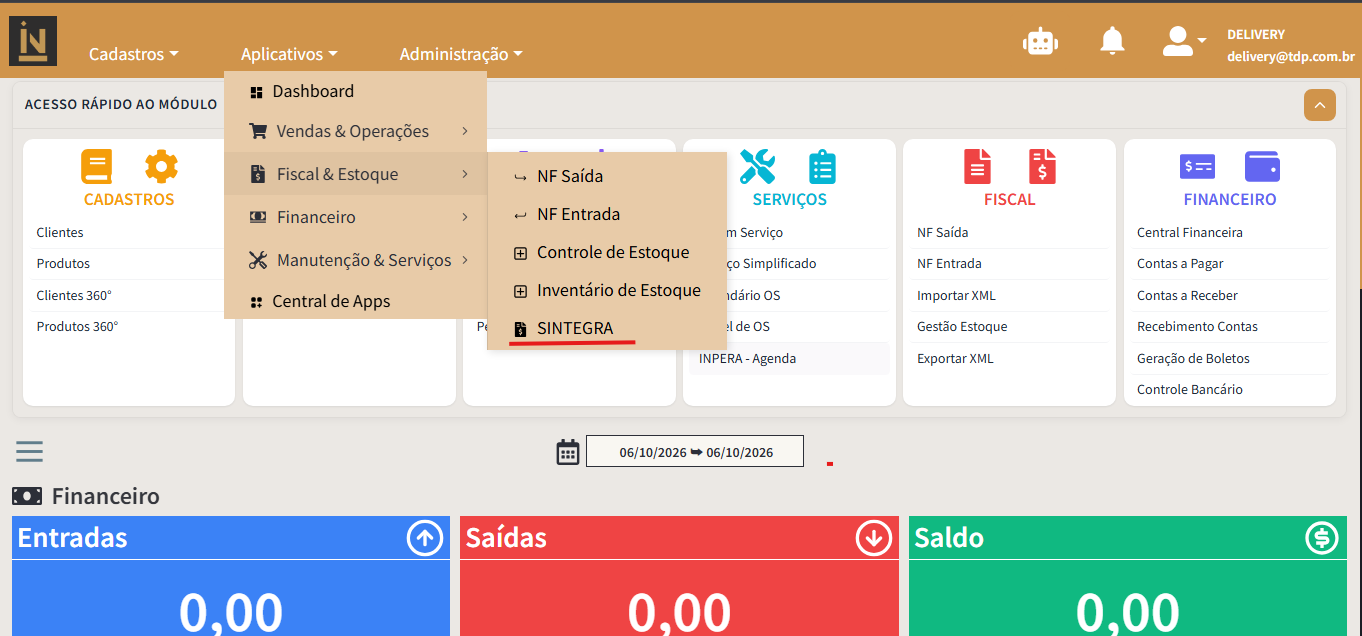Click the Cadastros orange book icon

[97, 166]
